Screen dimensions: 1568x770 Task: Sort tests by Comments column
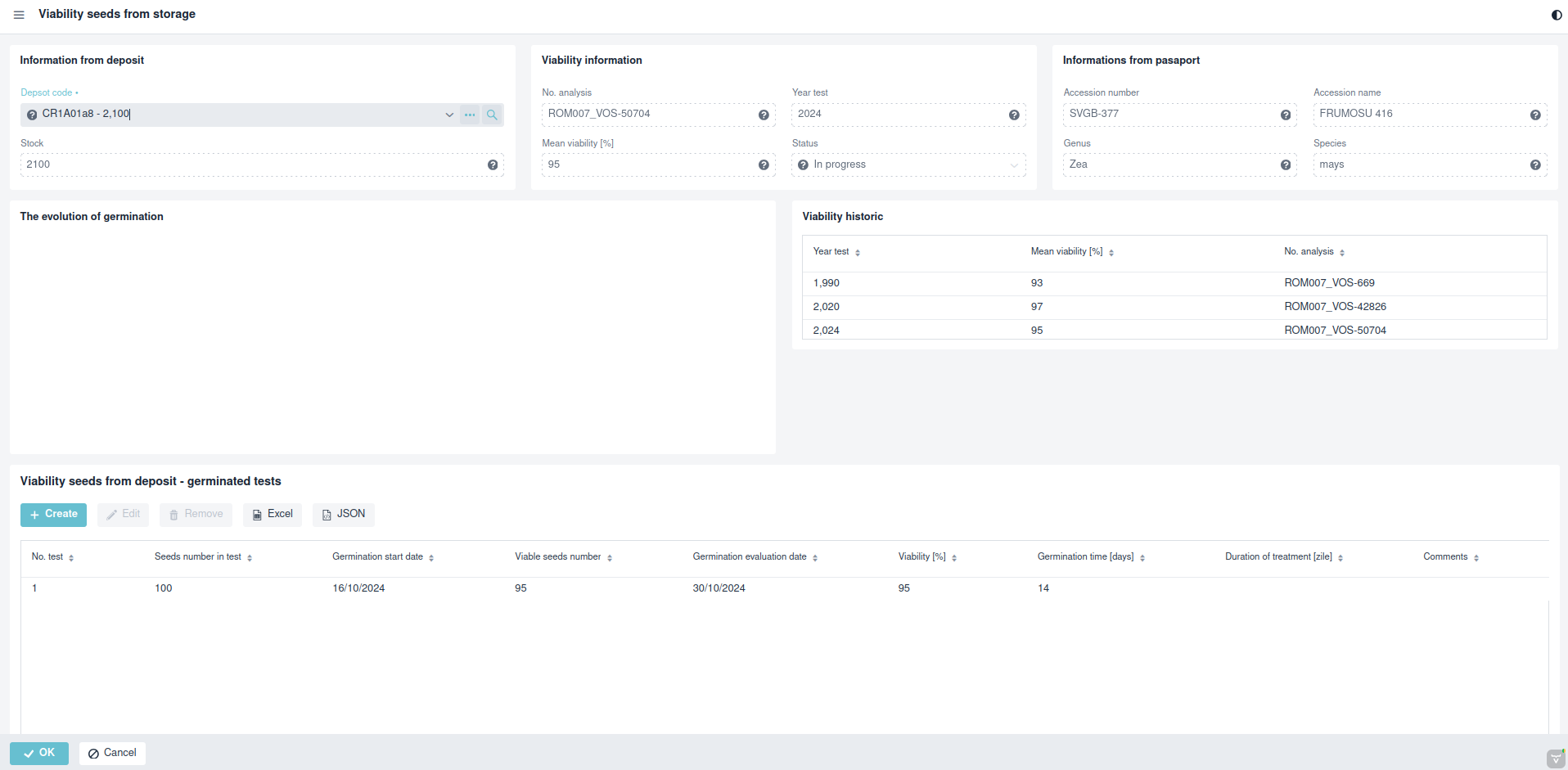1476,558
